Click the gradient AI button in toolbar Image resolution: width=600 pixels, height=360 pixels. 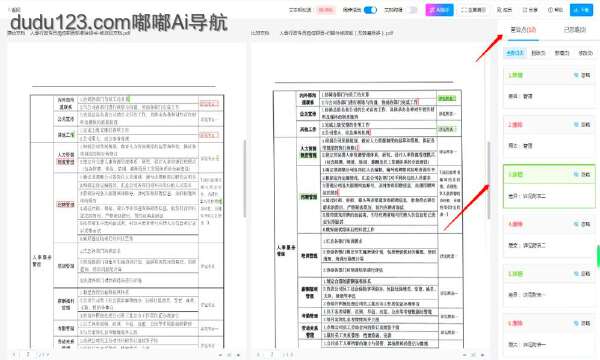point(439,10)
